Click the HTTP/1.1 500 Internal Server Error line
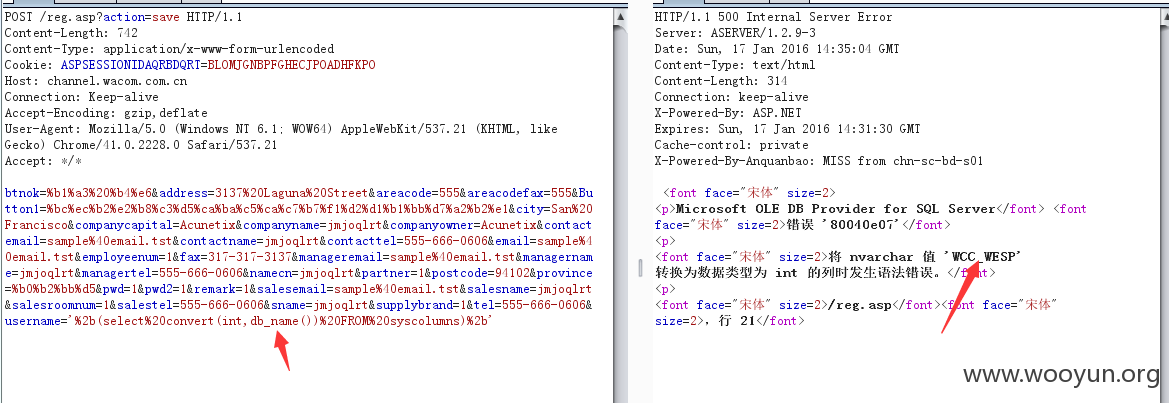The width and height of the screenshot is (1169, 403). [773, 17]
